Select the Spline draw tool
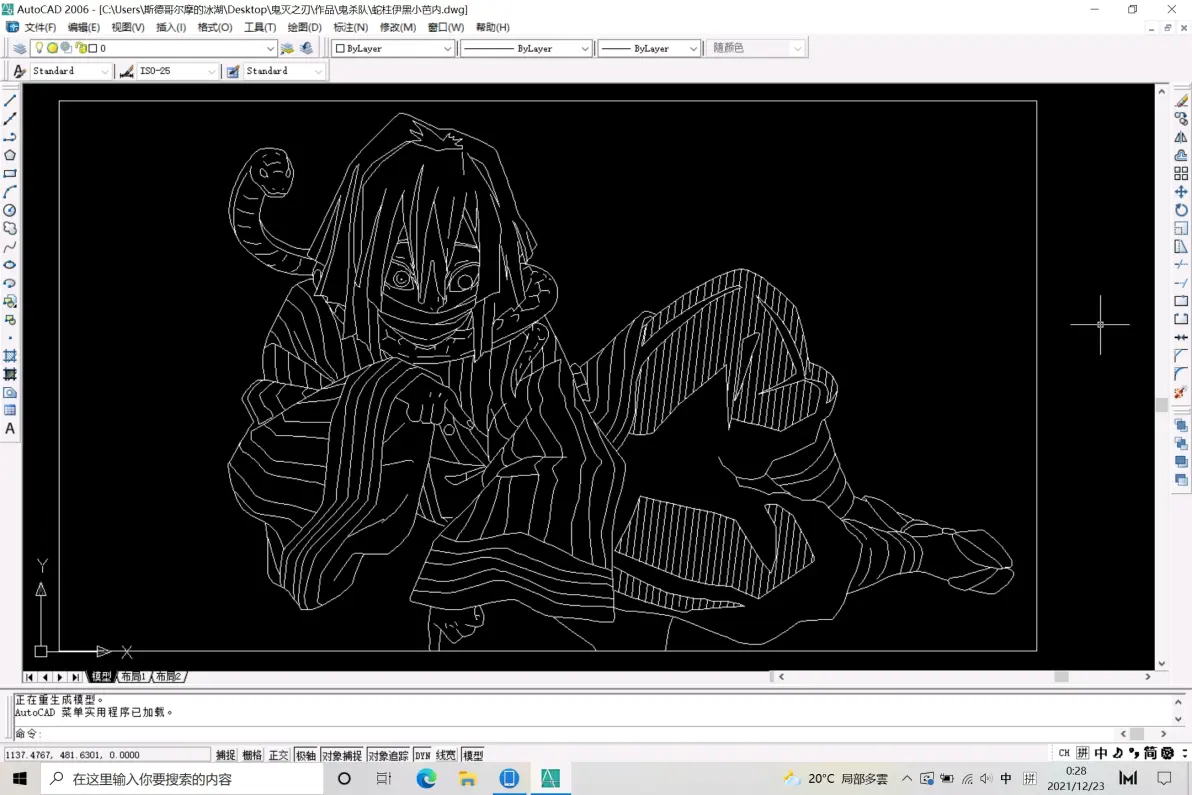Image resolution: width=1192 pixels, height=795 pixels. click(x=10, y=246)
